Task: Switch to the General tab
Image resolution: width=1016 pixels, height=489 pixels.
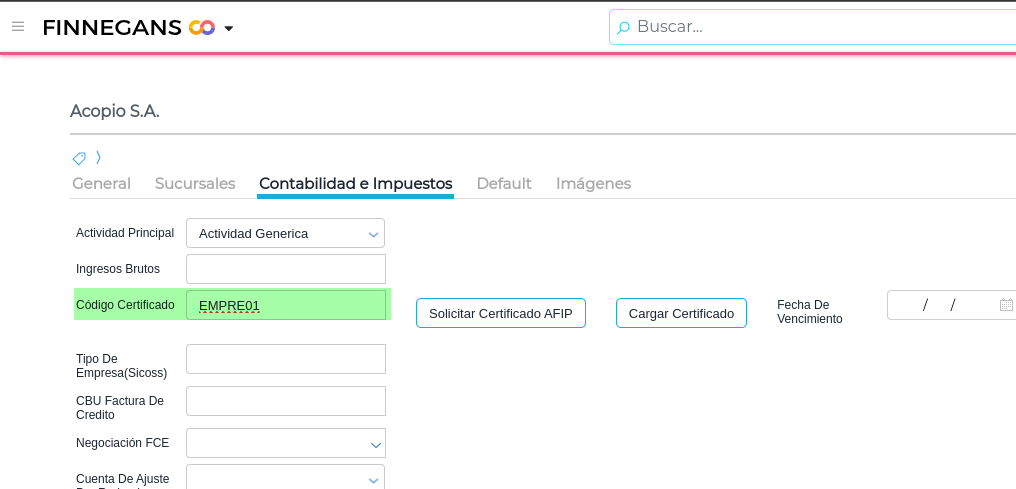Action: pos(101,184)
